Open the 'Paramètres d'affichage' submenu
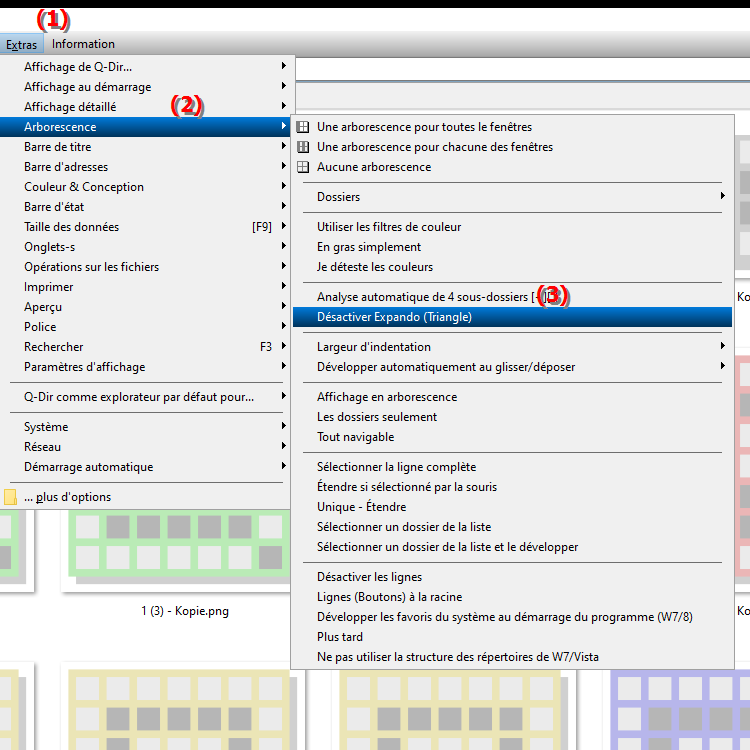The image size is (750, 750). click(145, 367)
